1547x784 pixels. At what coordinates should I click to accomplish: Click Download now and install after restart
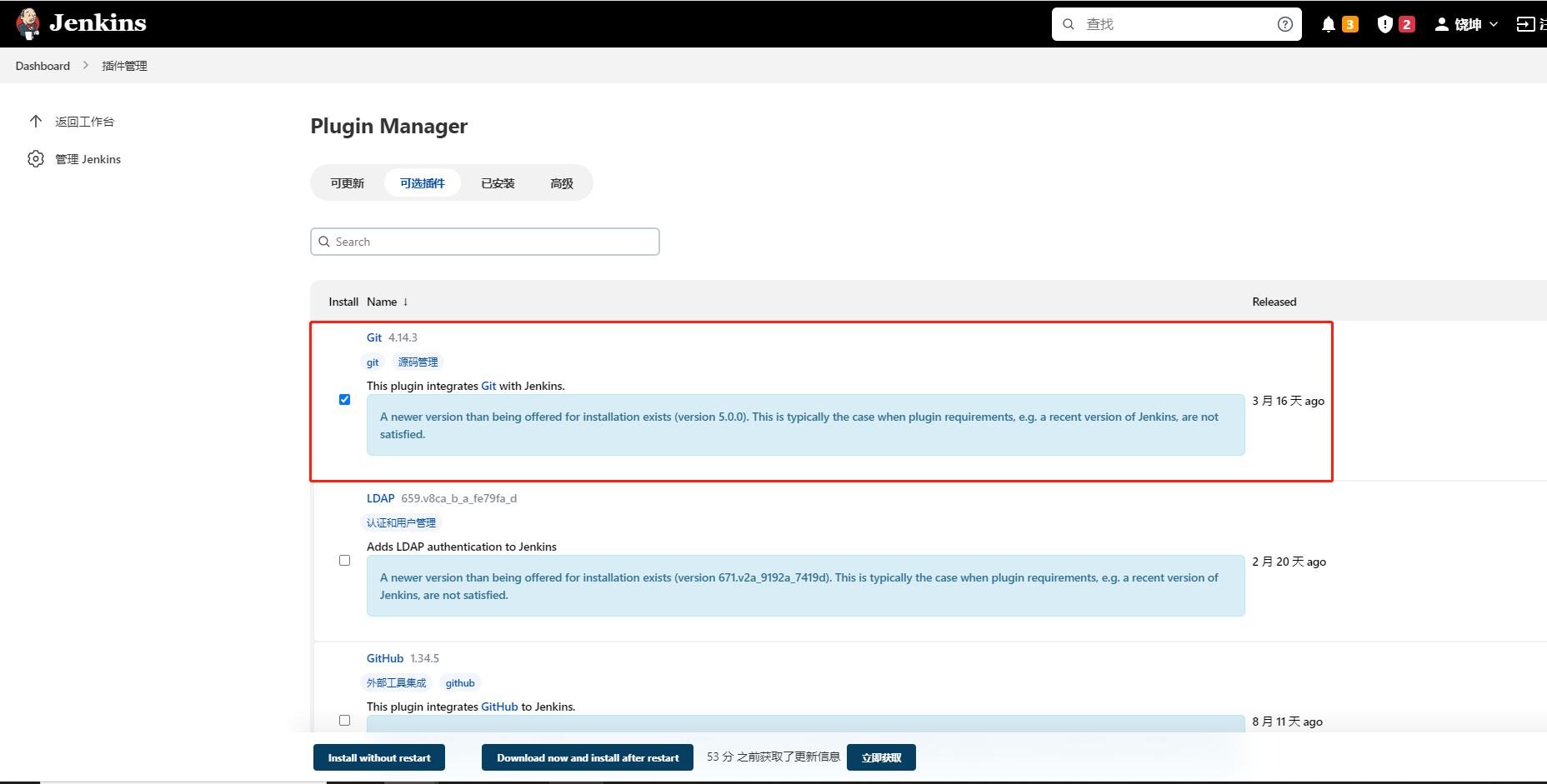[x=588, y=757]
